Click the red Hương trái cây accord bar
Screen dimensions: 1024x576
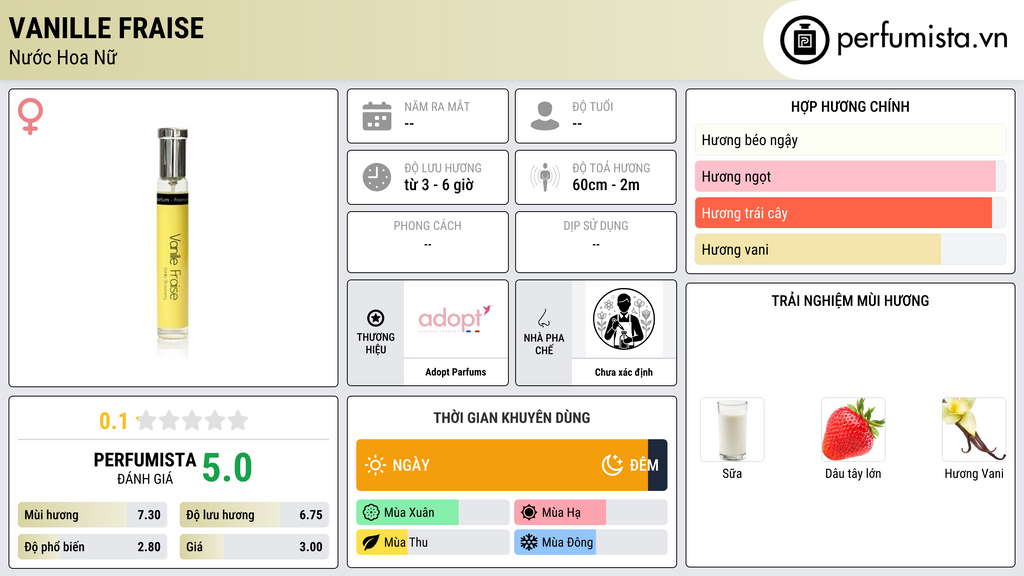click(x=850, y=213)
